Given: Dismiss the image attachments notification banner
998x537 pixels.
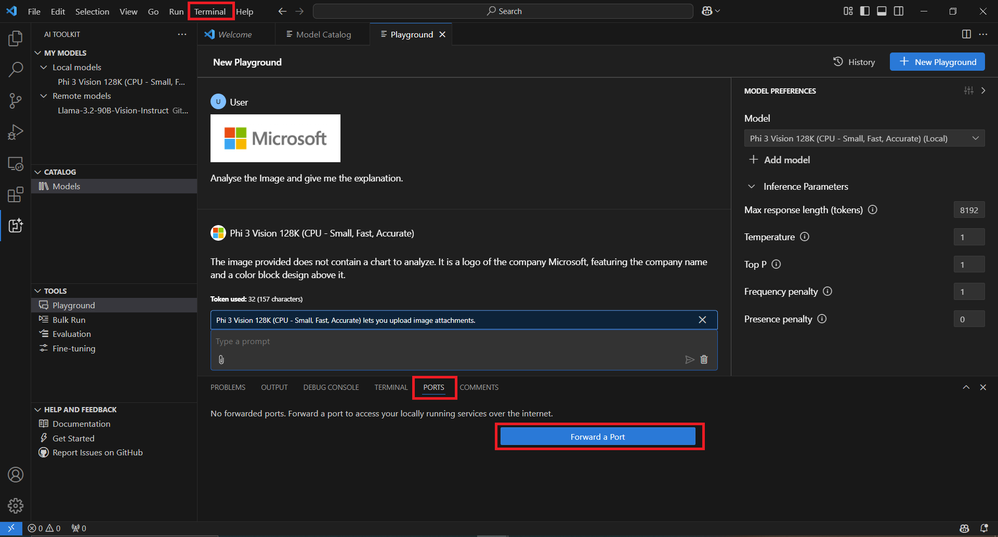Looking at the screenshot, I should [702, 320].
